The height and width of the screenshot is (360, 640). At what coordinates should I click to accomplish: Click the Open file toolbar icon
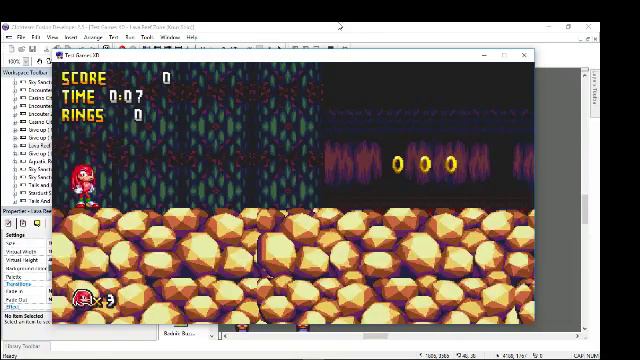[x=22, y=49]
